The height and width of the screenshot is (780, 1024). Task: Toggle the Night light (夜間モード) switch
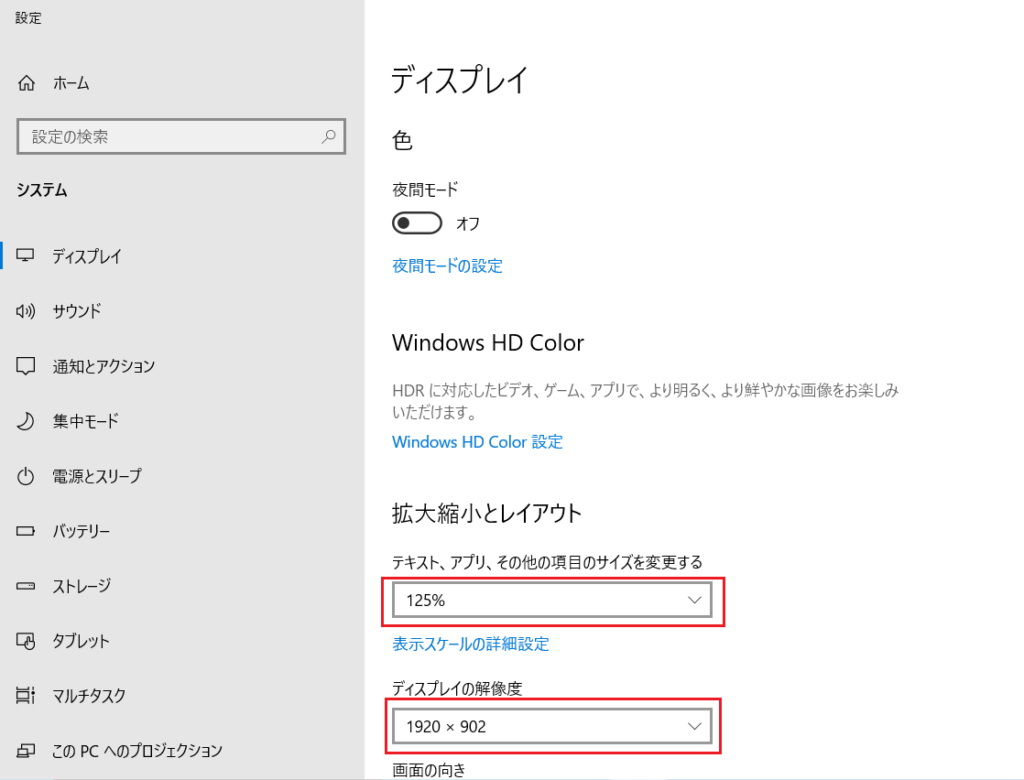417,223
